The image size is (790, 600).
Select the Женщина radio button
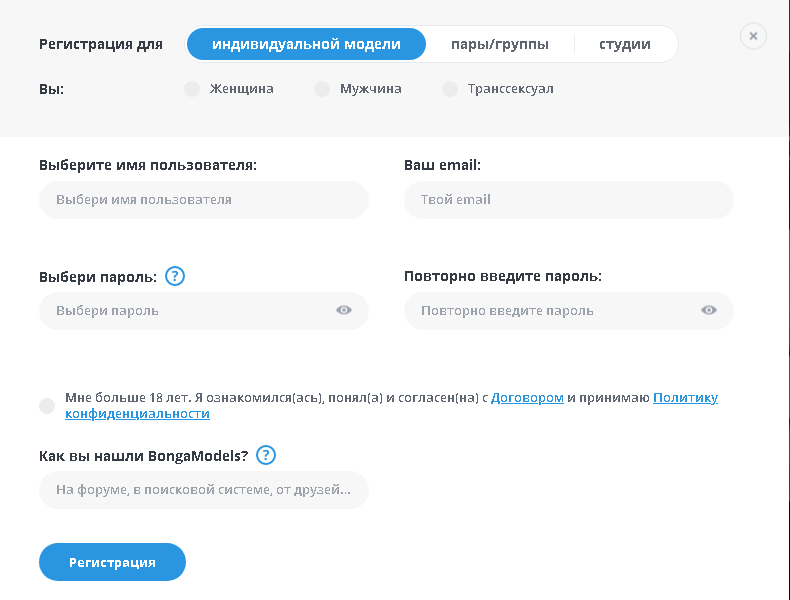click(192, 89)
